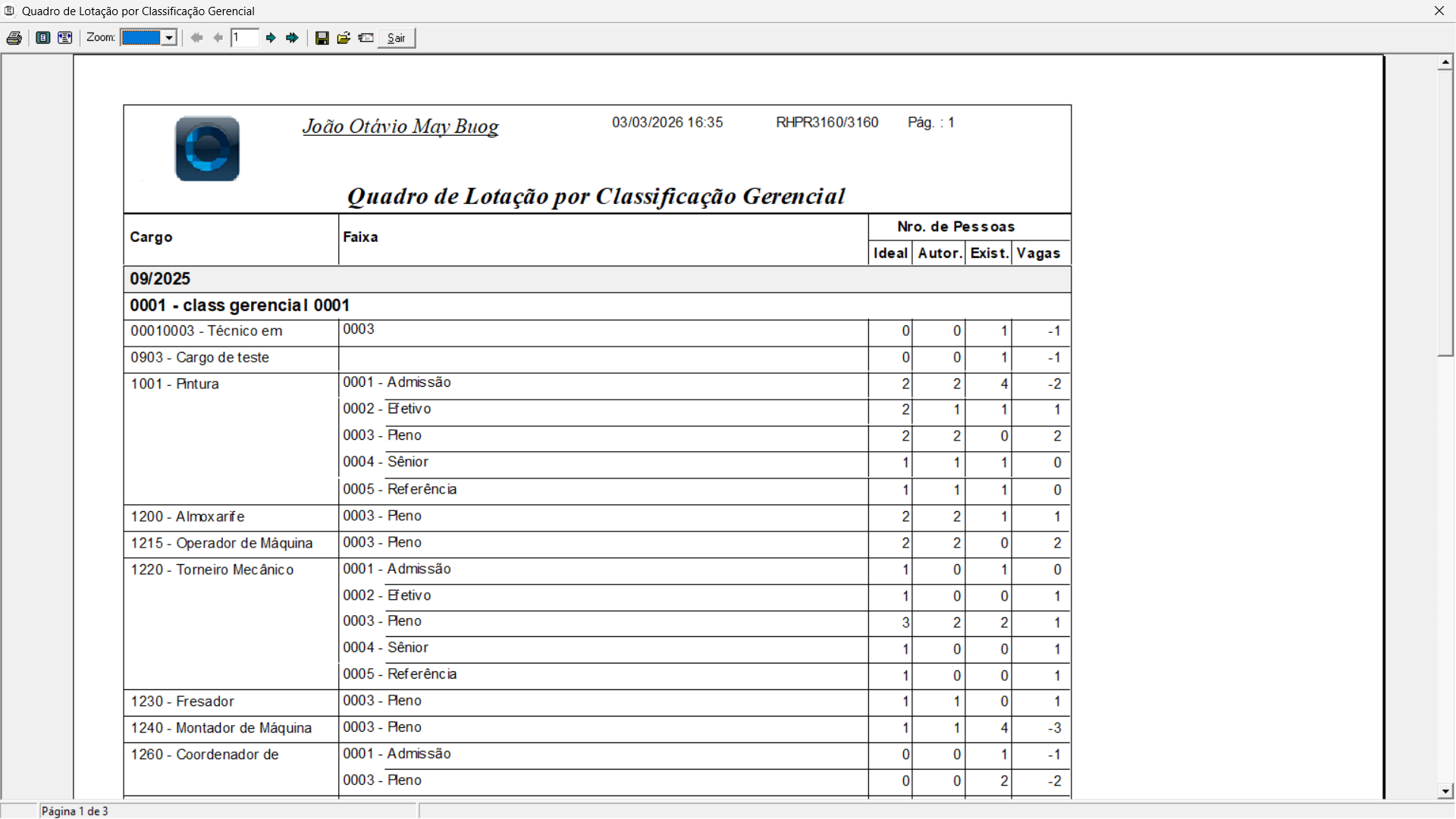Close the Quadro de Lotação window
This screenshot has width=1456, height=819.
(x=1439, y=11)
